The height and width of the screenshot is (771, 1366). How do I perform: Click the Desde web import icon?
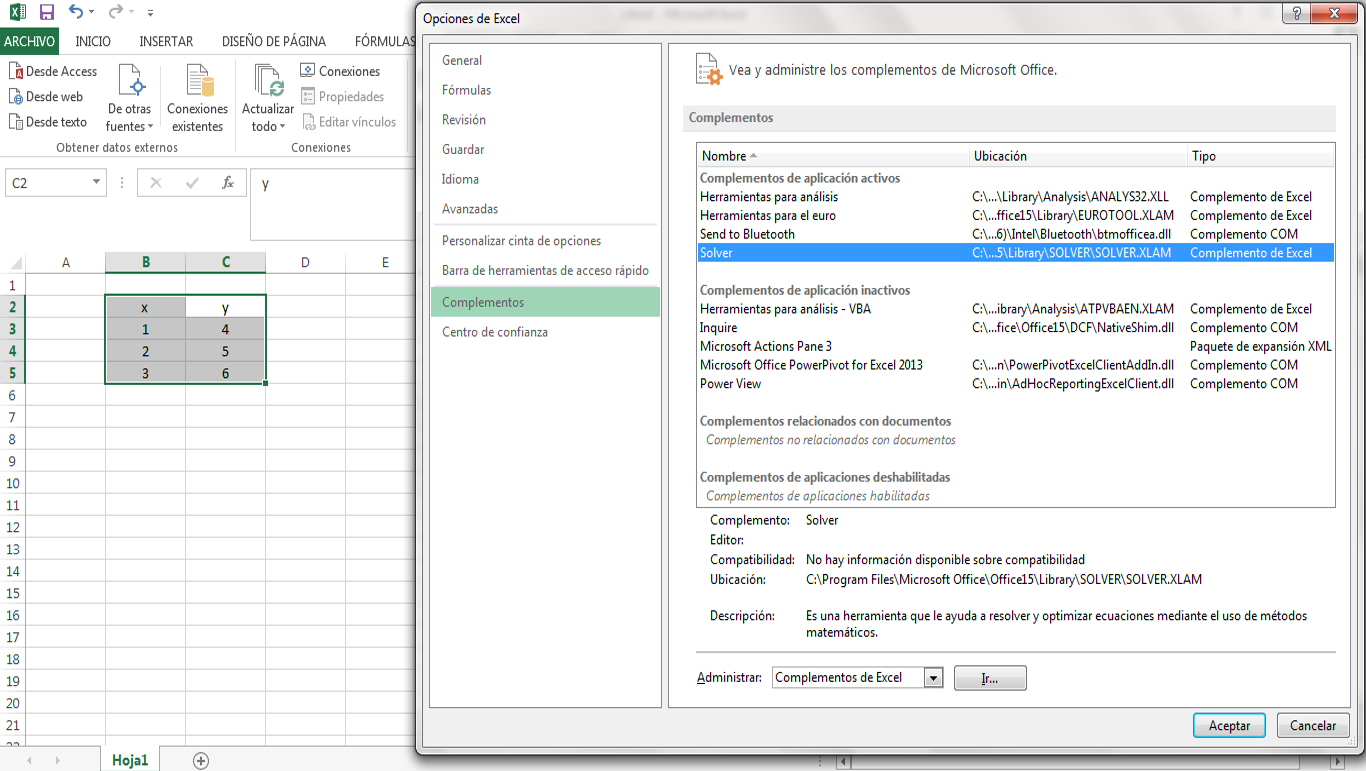pos(17,97)
